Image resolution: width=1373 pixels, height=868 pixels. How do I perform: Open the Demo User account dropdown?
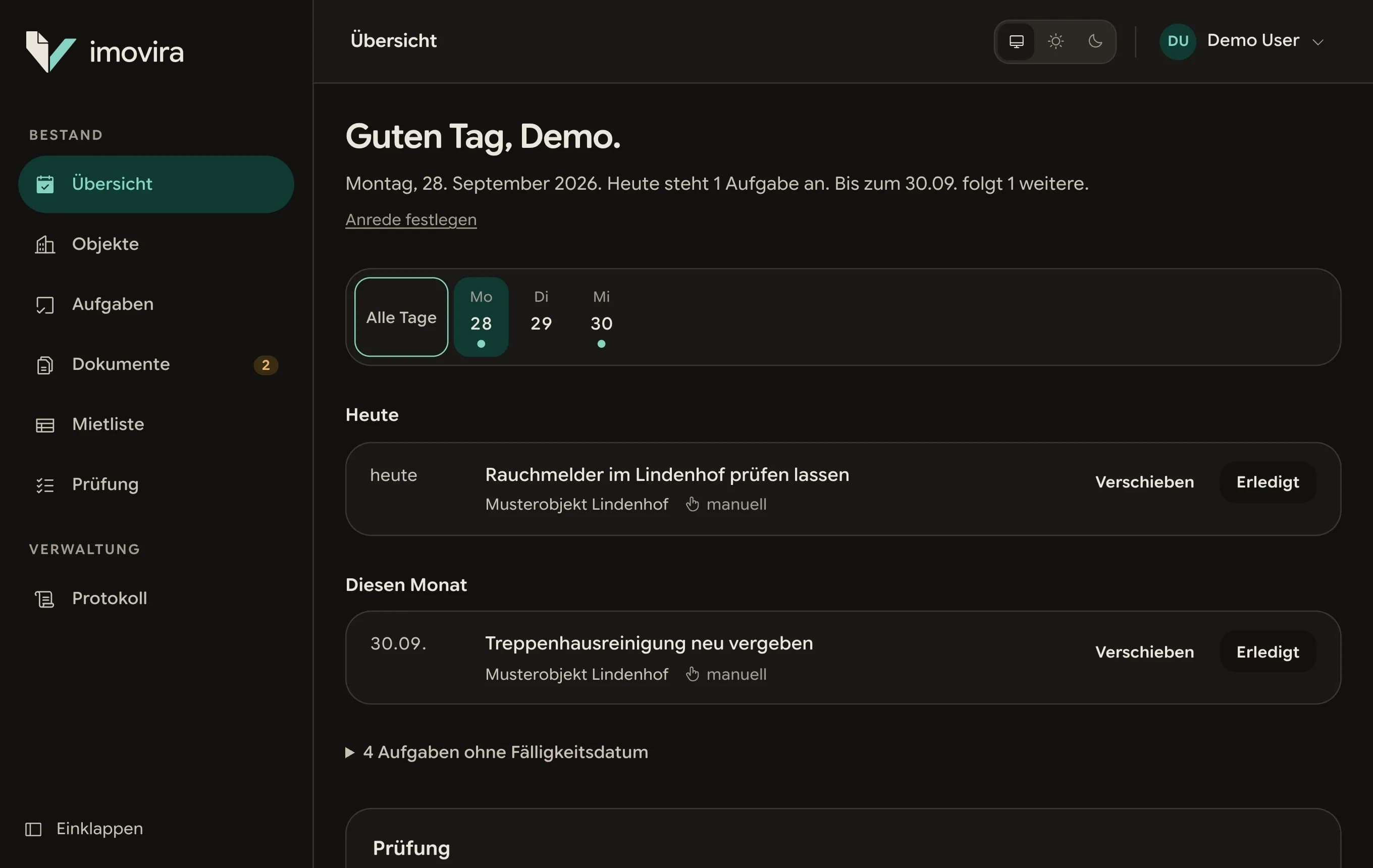(1241, 41)
